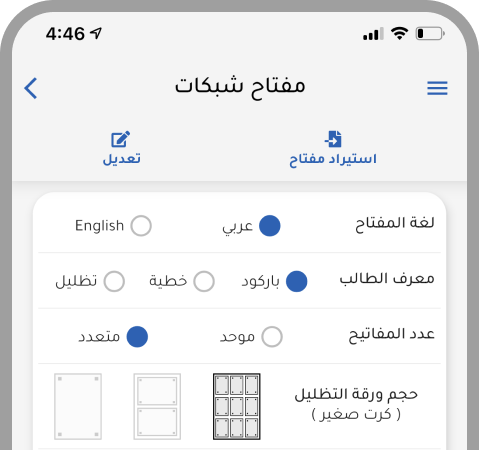
Task: Tap the مفتاح شبكات page title
Action: [x=240, y=87]
